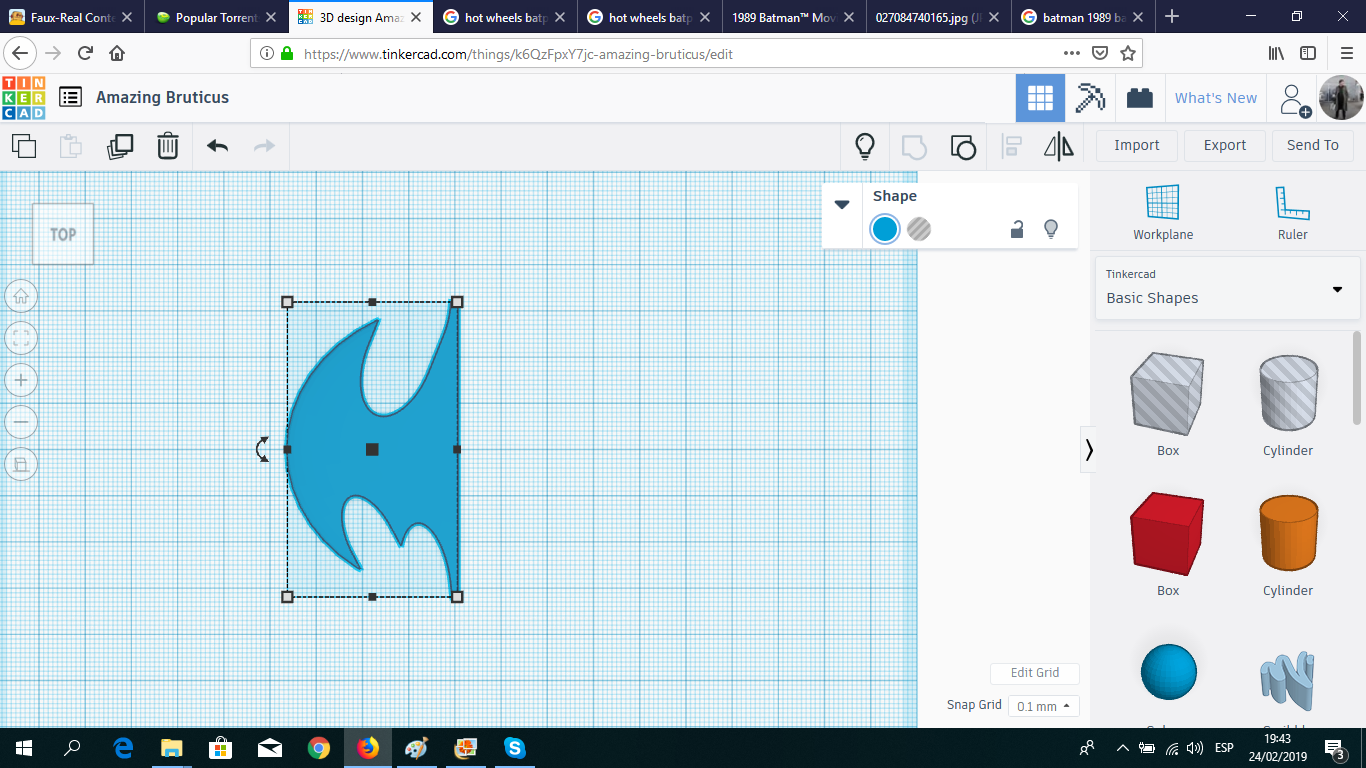The height and width of the screenshot is (768, 1366).
Task: Select the striped Cylinder hole shape
Action: pyautogui.click(x=1288, y=393)
